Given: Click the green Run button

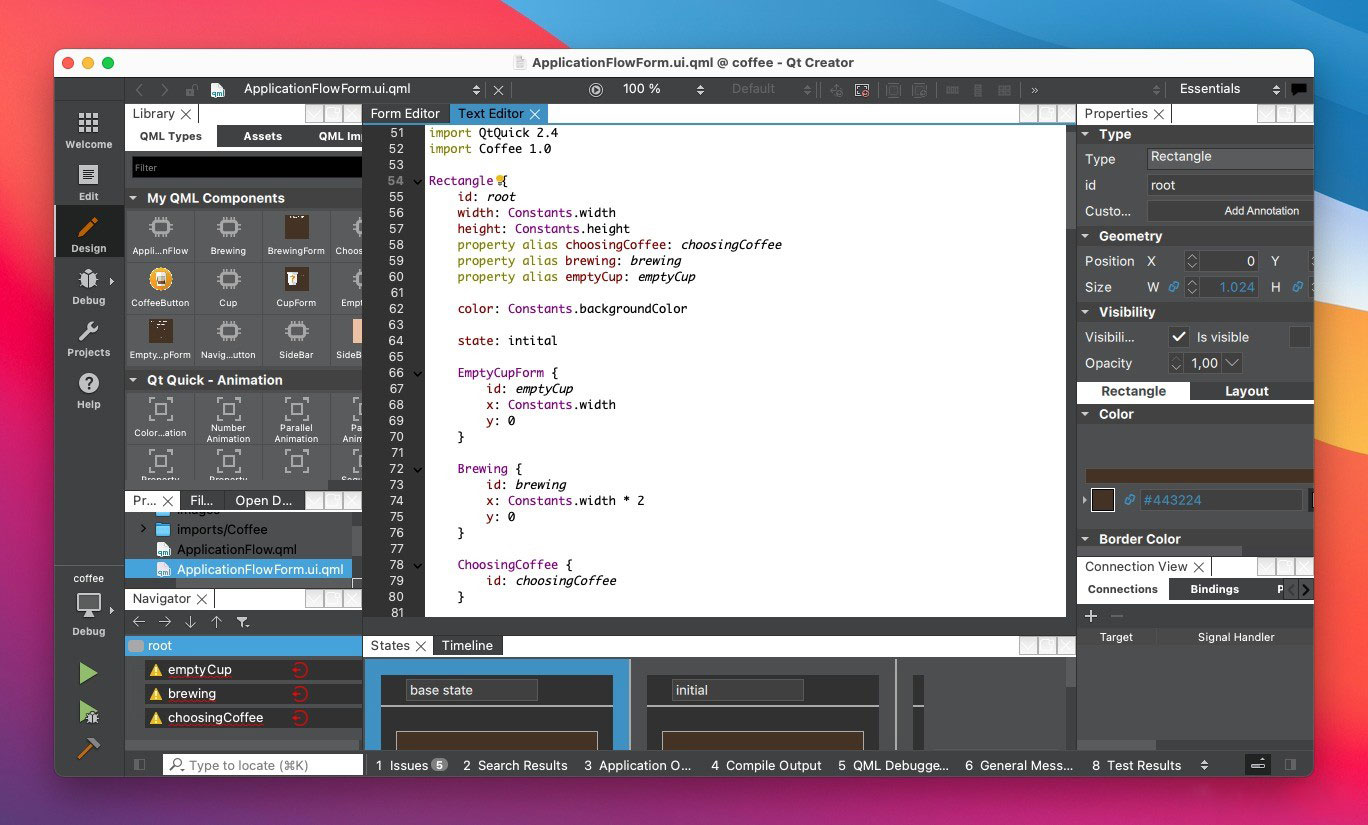Looking at the screenshot, I should point(89,673).
